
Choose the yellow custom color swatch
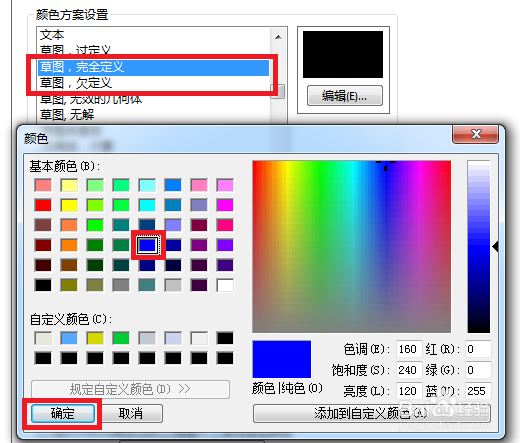click(95, 338)
